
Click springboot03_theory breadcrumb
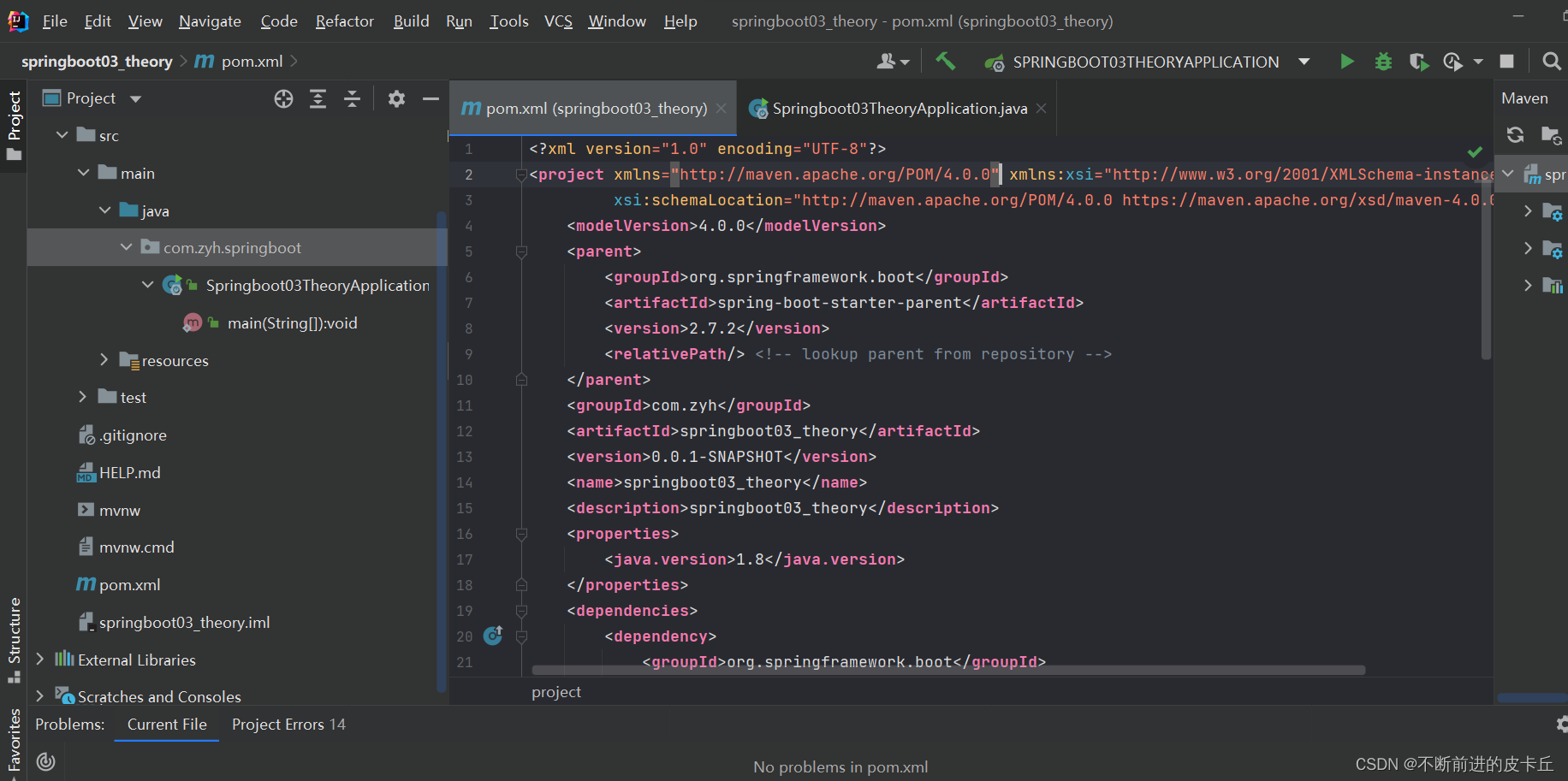97,62
